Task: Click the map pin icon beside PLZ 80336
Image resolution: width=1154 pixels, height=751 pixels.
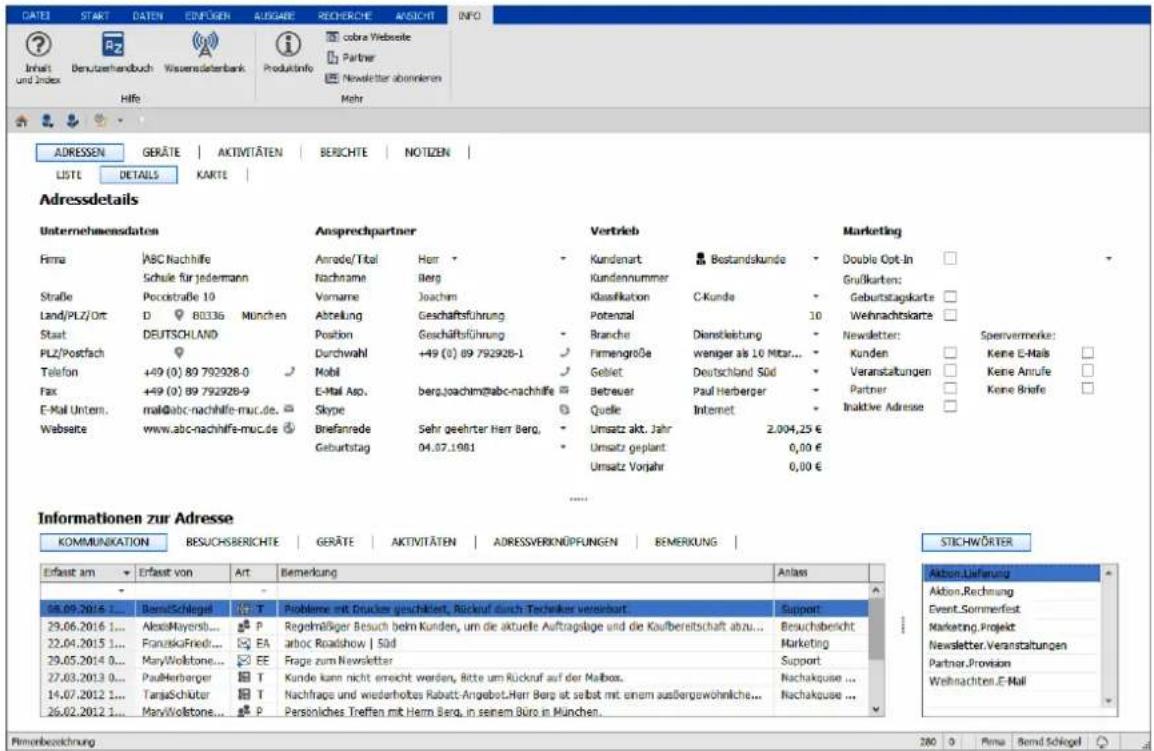Action: click(x=179, y=315)
